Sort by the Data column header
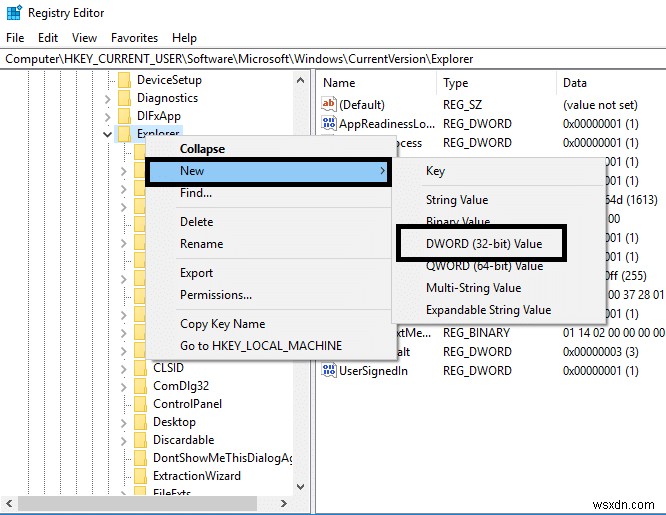The image size is (666, 515). click(x=611, y=83)
